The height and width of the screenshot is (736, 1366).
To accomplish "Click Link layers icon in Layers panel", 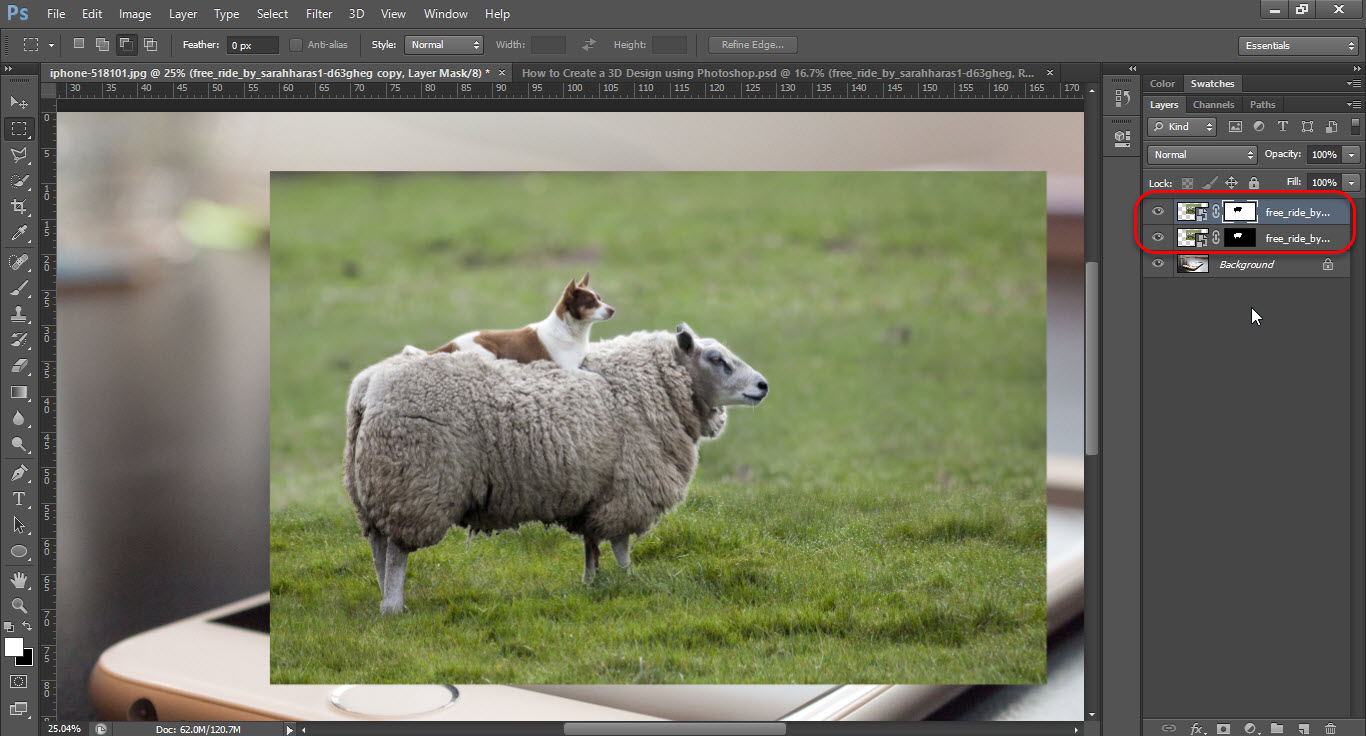I will point(1169,728).
